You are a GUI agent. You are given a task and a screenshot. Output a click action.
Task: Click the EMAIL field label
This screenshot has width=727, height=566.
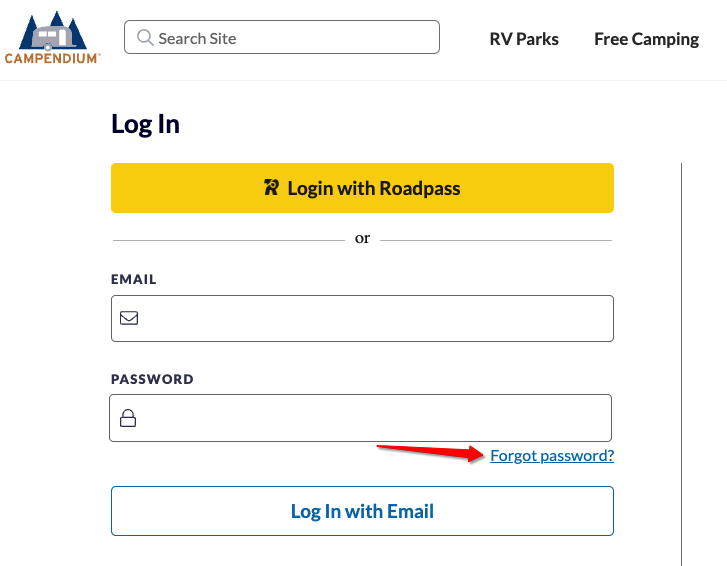[134, 279]
